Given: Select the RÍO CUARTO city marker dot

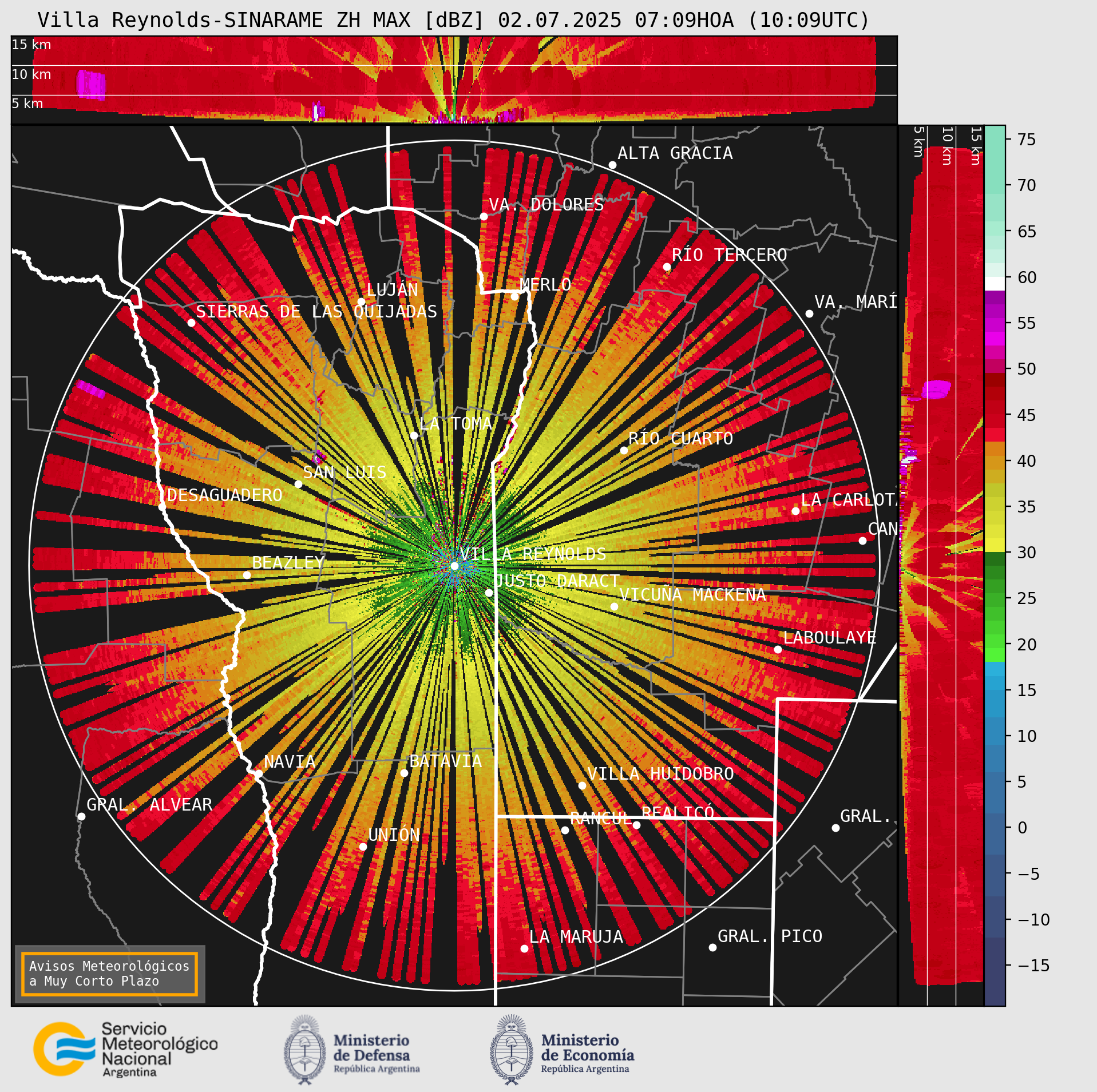Looking at the screenshot, I should (624, 450).
